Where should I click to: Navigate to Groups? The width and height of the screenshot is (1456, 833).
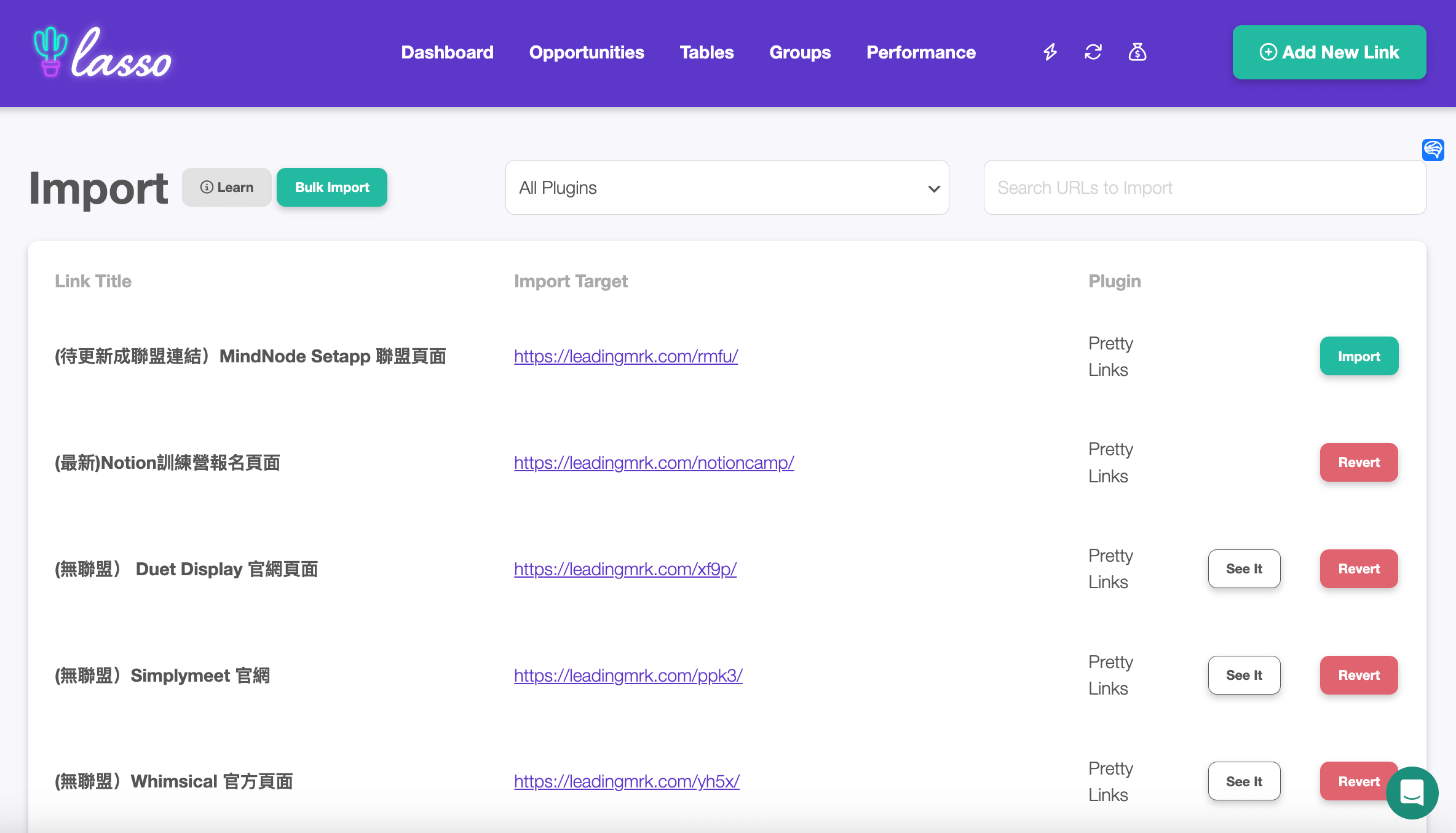tap(800, 52)
